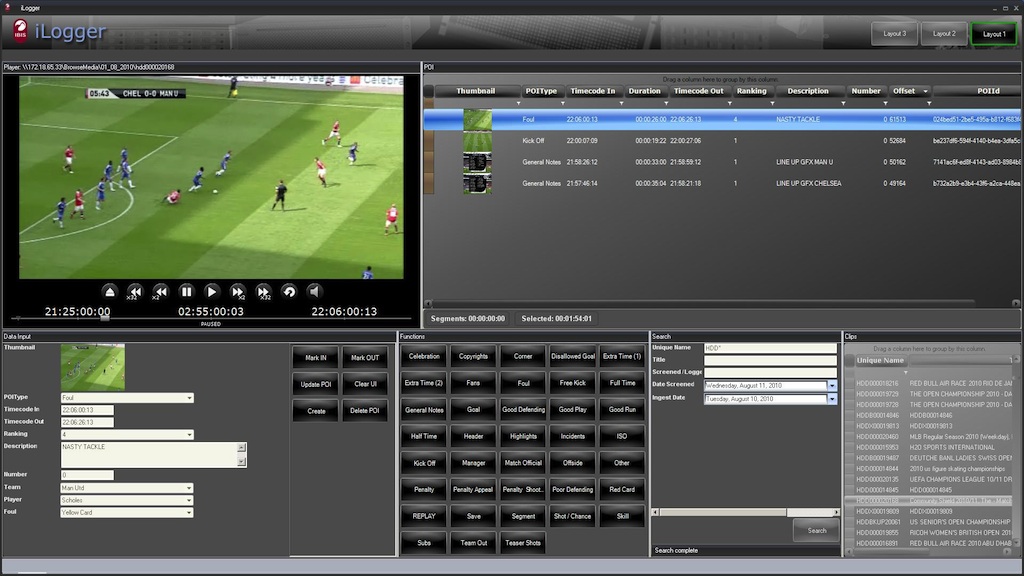Expand the POIType dropdown in Data Input
Viewport: 1024px width, 576px height.
coord(189,398)
